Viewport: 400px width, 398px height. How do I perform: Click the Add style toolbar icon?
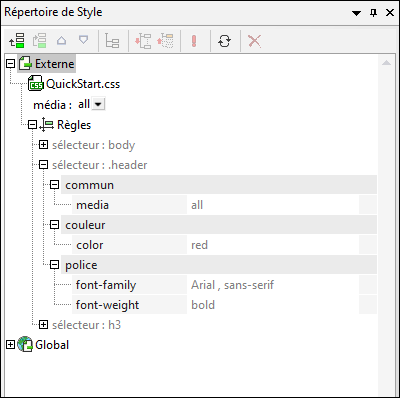click(17, 41)
